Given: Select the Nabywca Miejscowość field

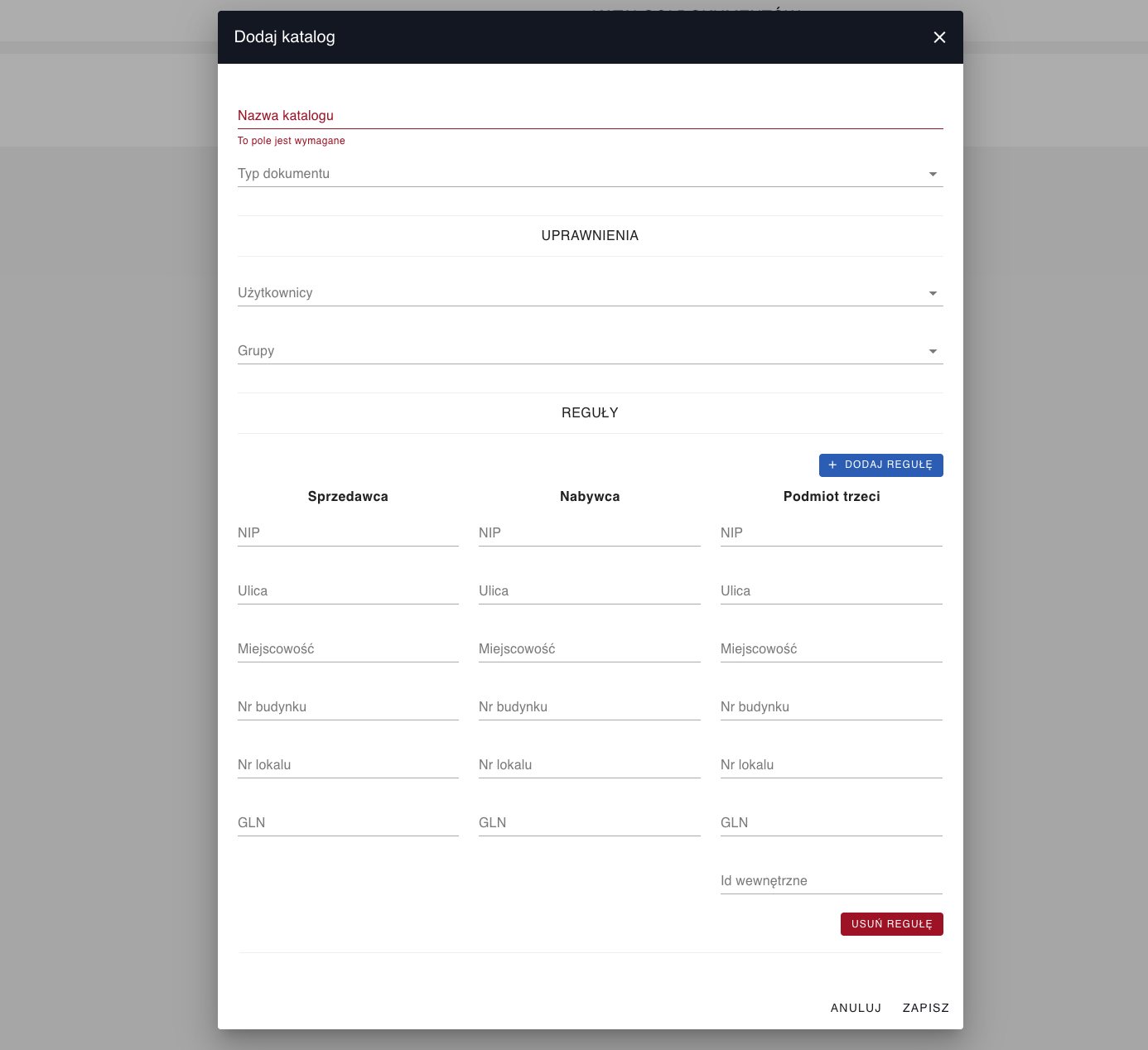Looking at the screenshot, I should (x=589, y=649).
